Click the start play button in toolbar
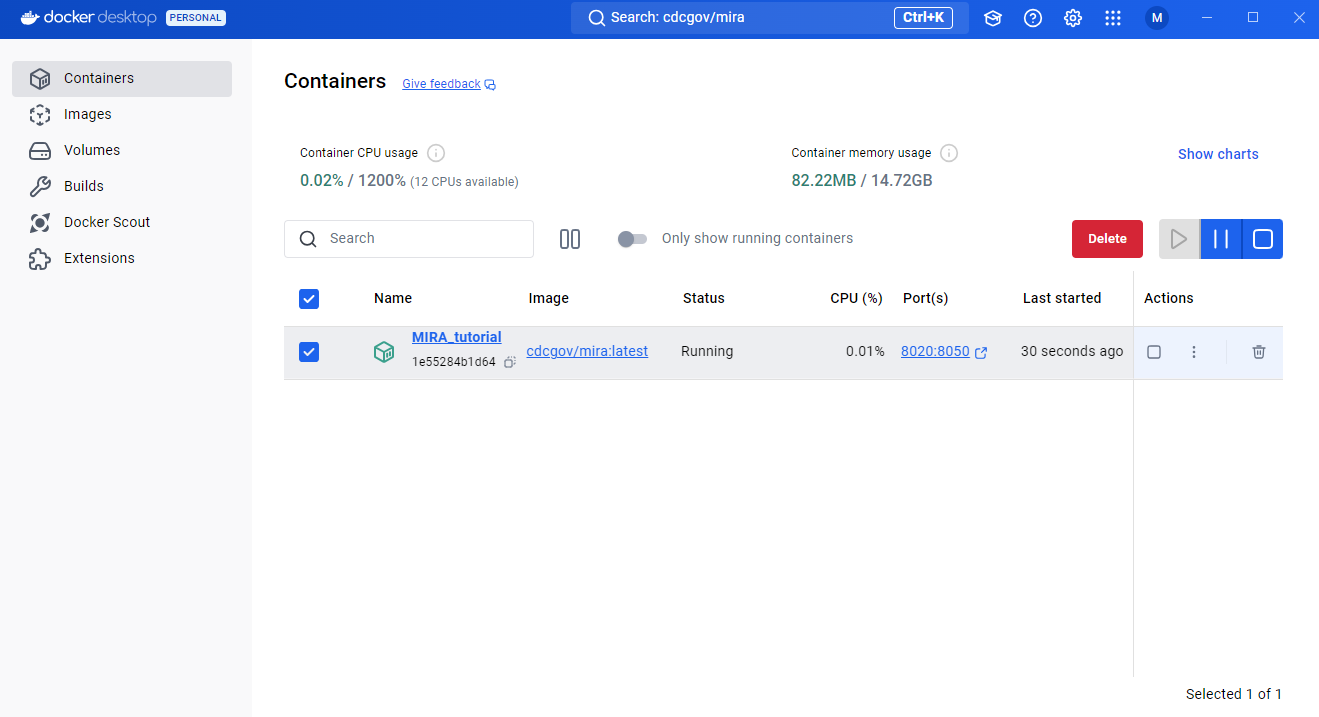 (1179, 239)
